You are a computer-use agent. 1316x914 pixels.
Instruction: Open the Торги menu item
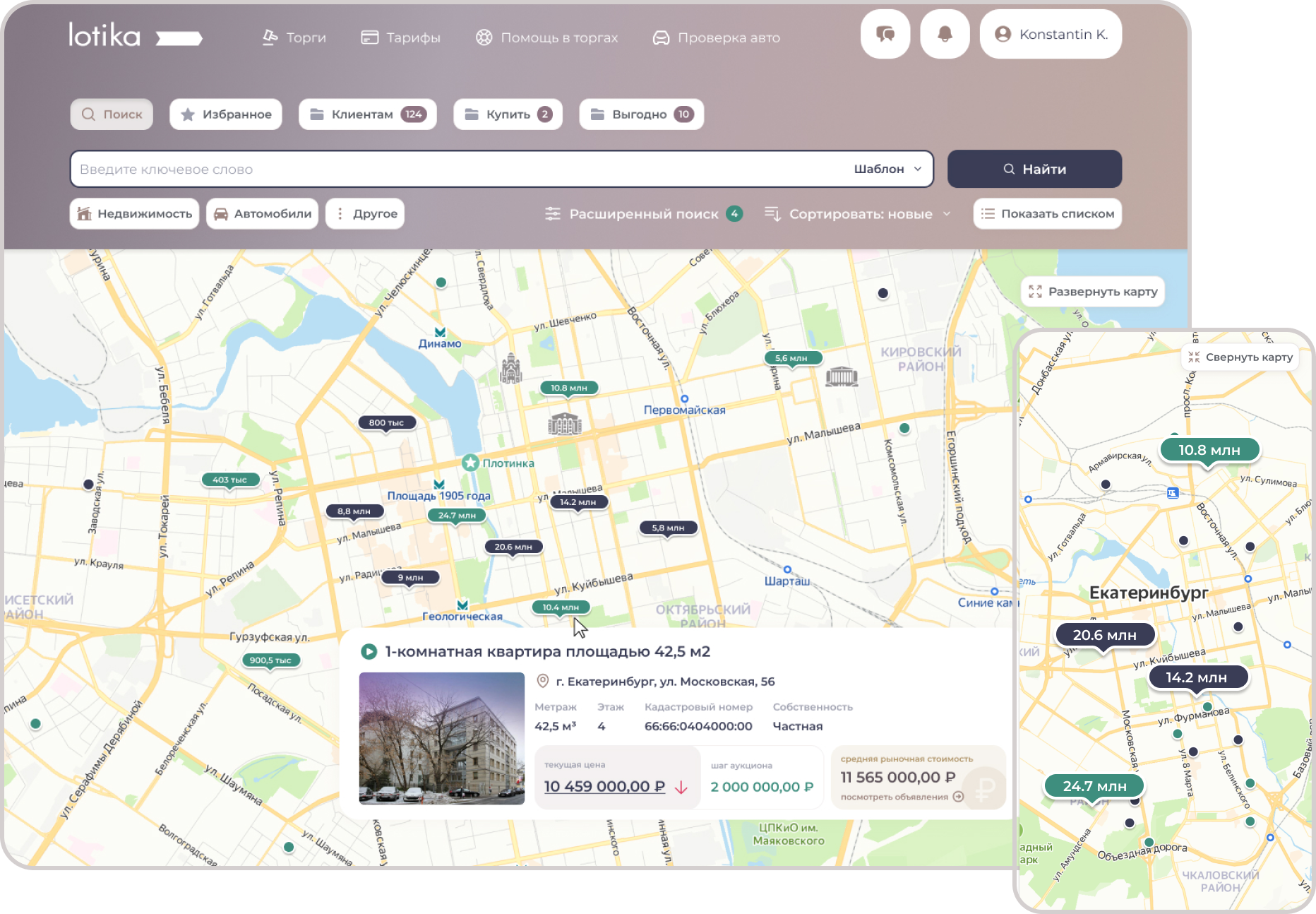click(294, 37)
